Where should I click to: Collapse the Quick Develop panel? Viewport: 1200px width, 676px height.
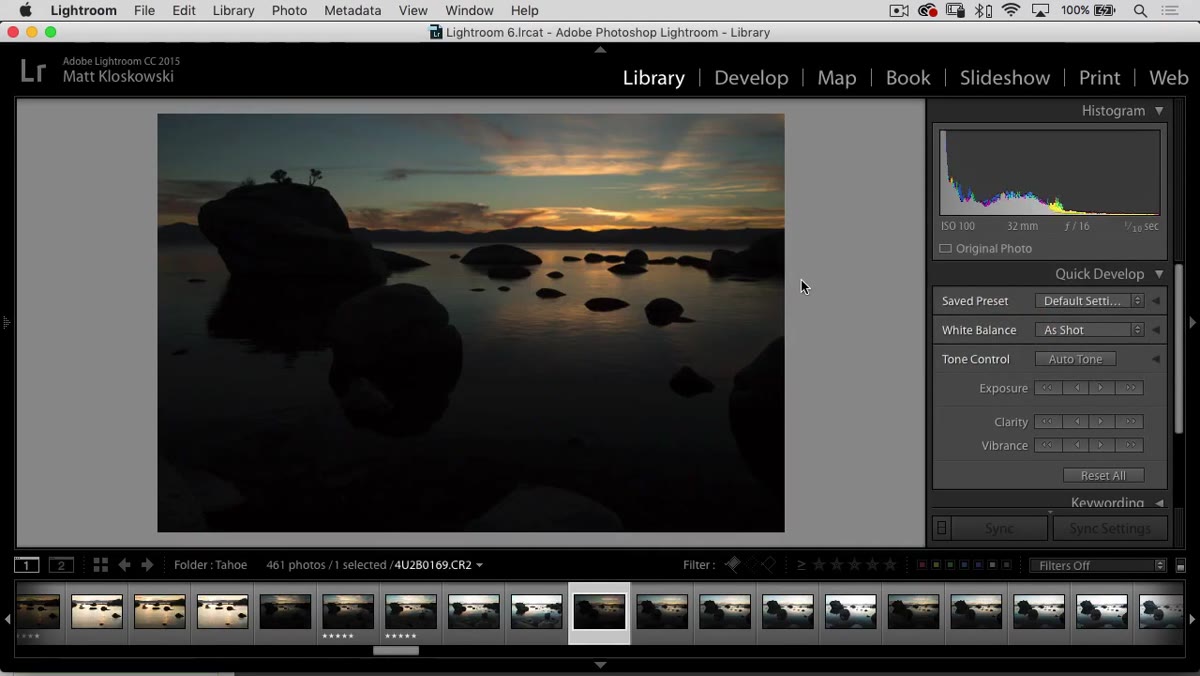[1159, 274]
